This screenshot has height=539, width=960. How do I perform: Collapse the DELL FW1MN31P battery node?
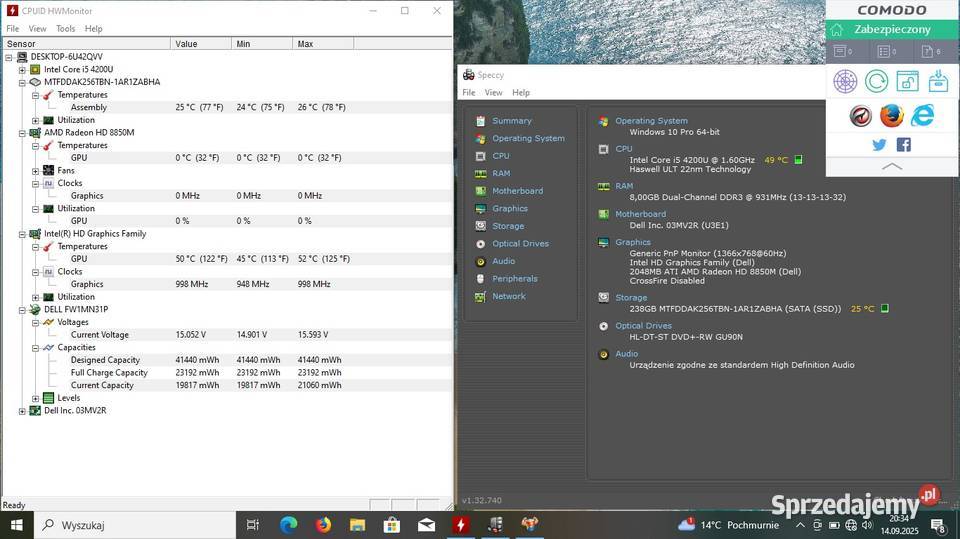click(x=22, y=310)
